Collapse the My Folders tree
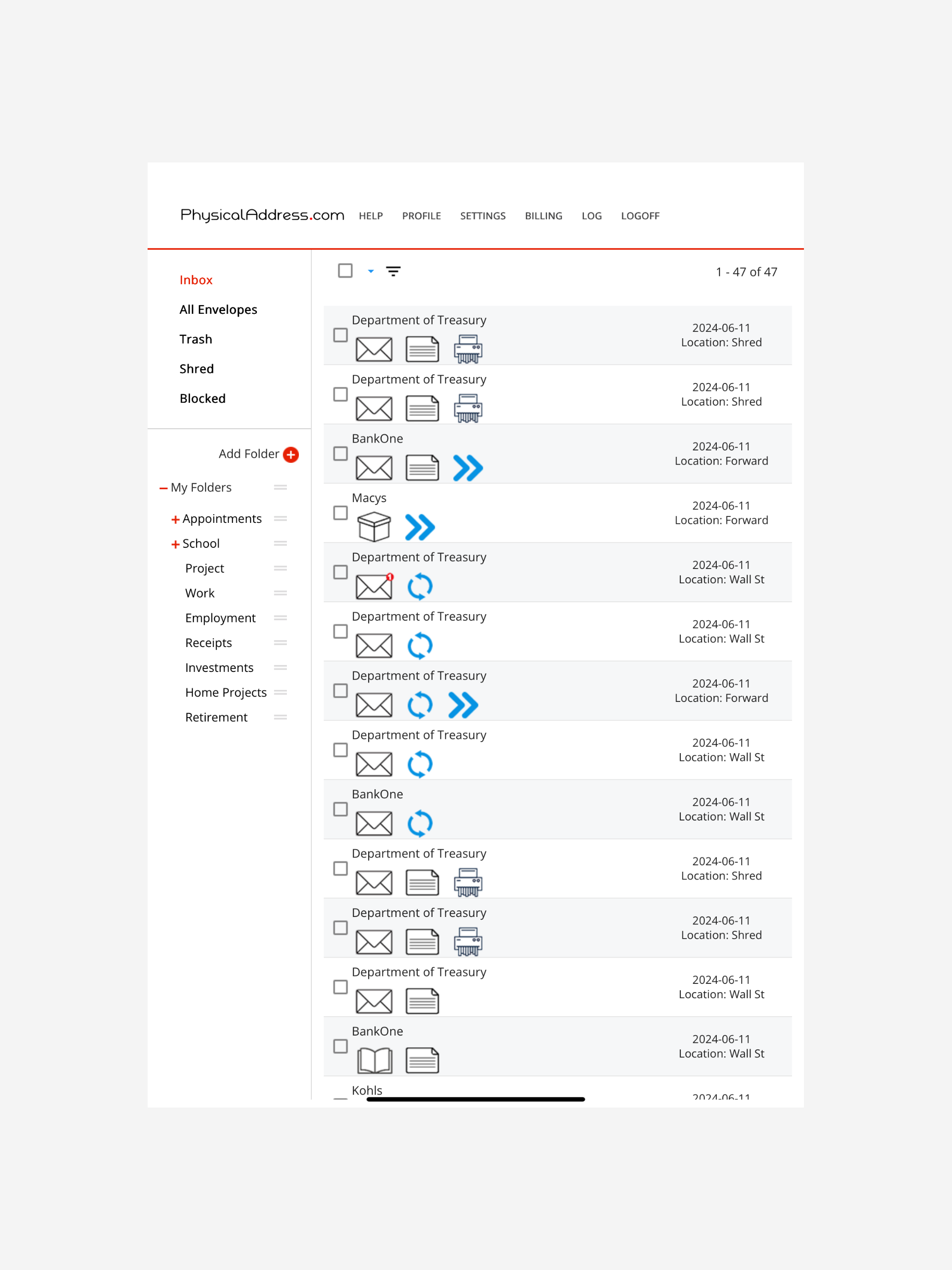 [x=164, y=489]
